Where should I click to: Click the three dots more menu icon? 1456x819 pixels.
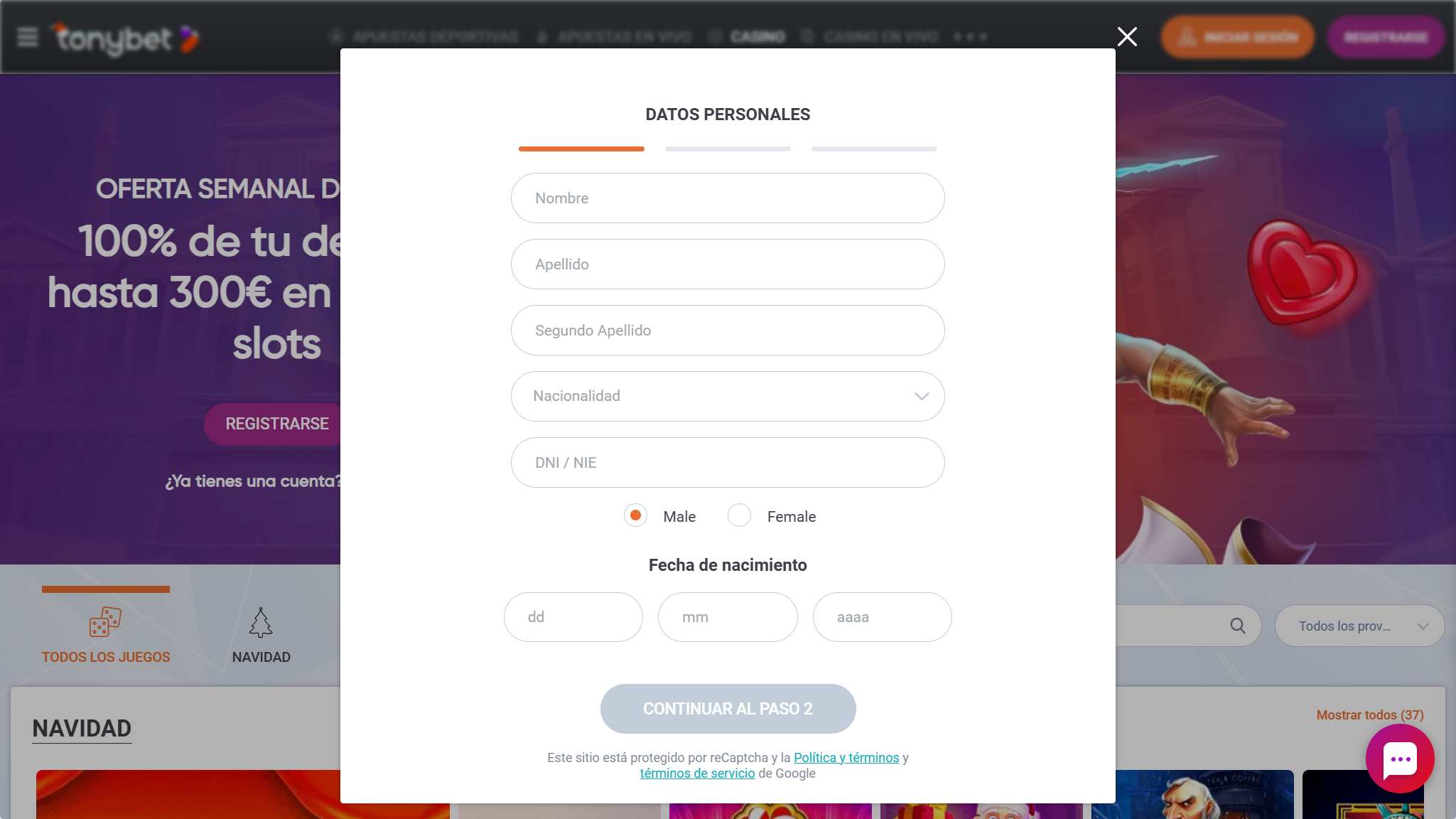click(x=971, y=36)
